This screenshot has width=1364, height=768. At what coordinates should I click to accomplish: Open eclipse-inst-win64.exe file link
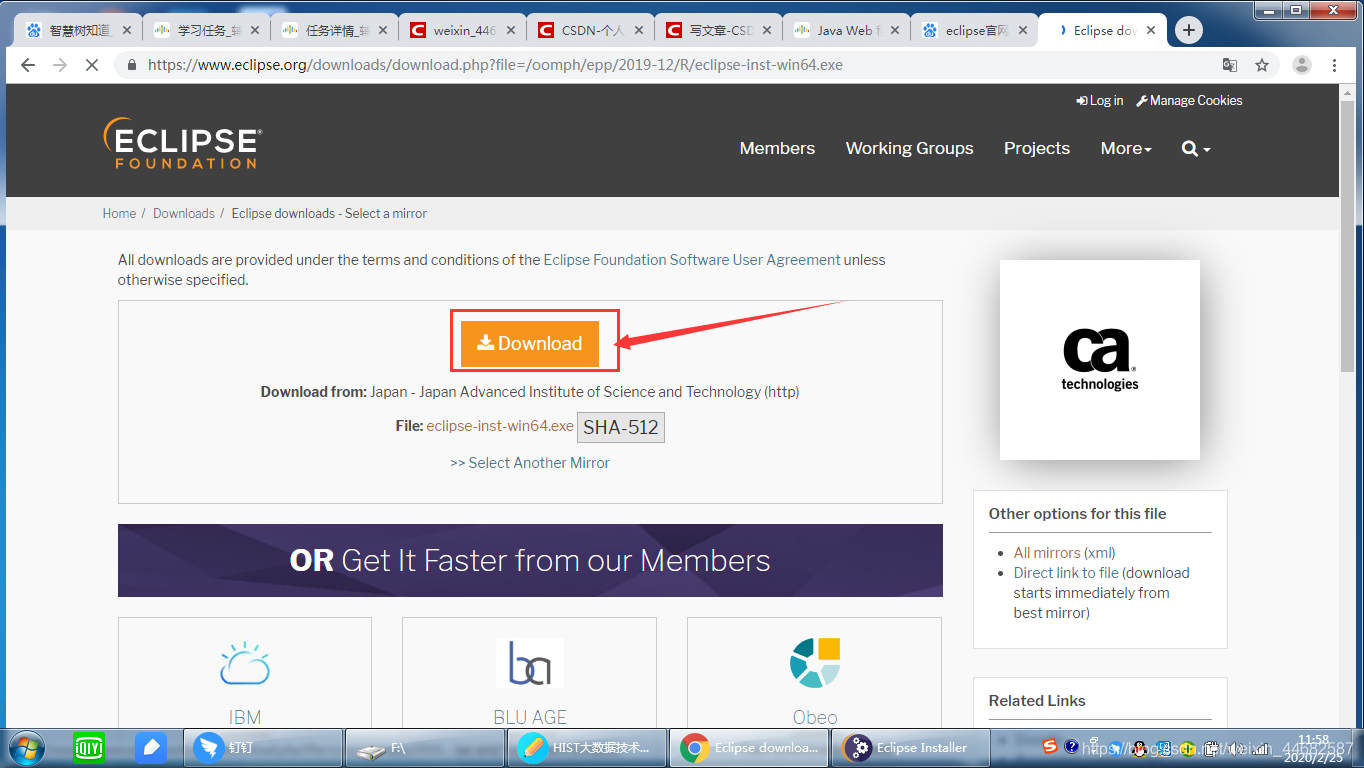coord(500,426)
